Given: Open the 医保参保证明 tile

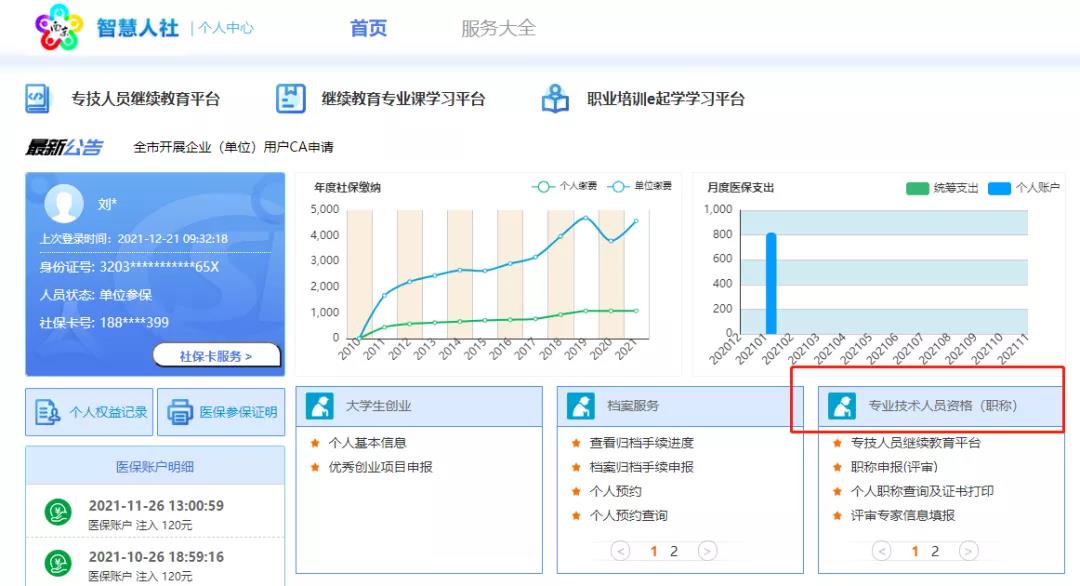Looking at the screenshot, I should click(222, 412).
